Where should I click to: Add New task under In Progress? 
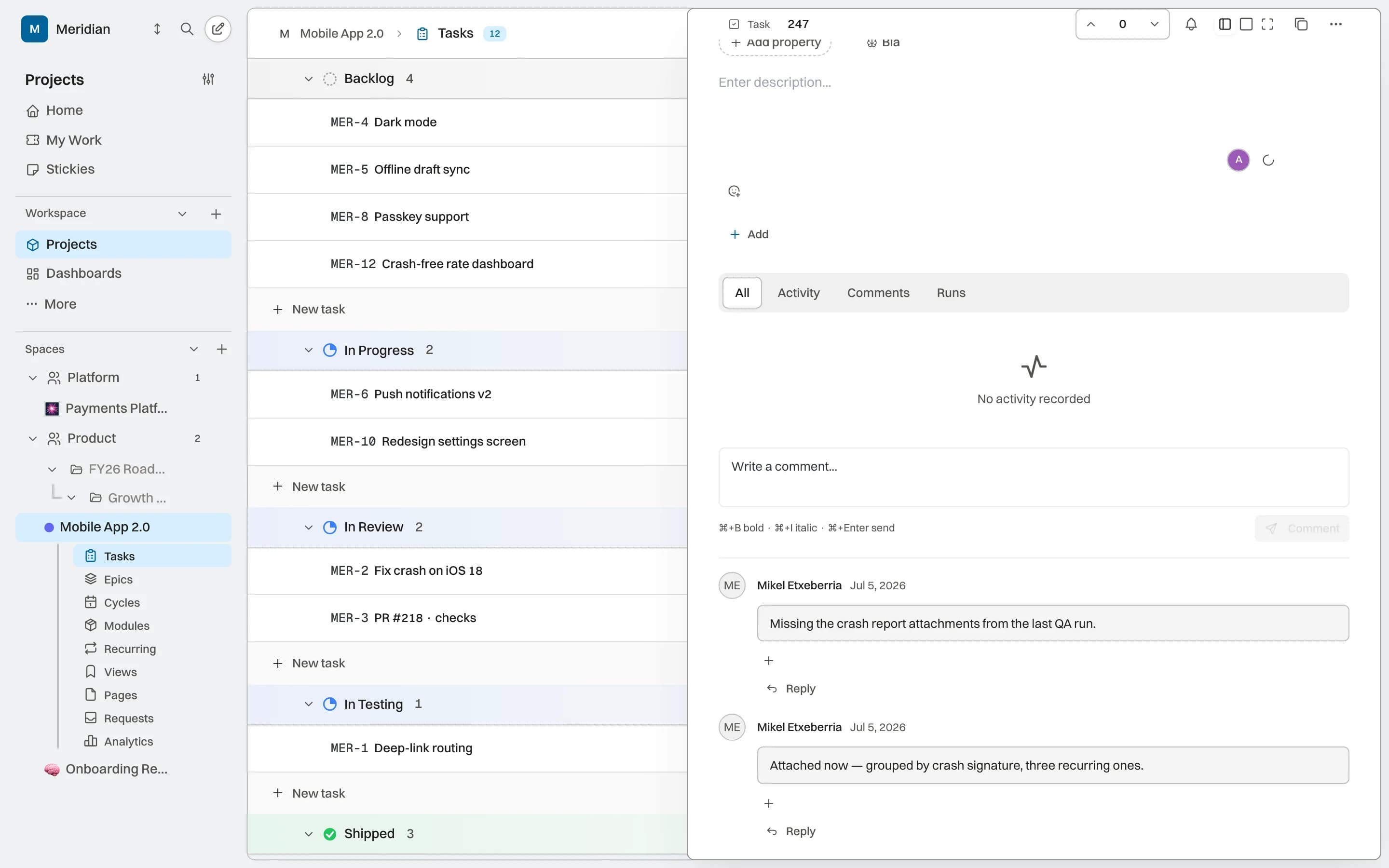pos(309,486)
